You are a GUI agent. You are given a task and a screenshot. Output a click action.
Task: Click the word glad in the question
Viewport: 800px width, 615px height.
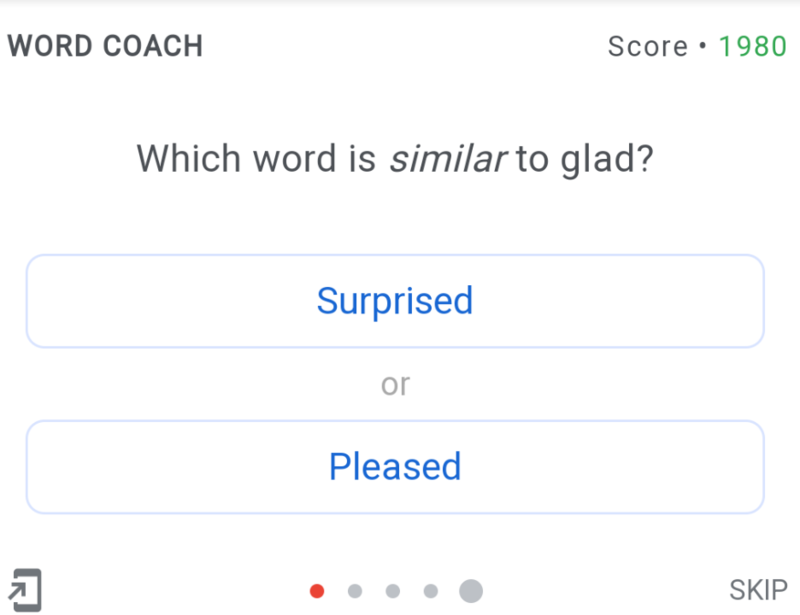[x=594, y=159]
